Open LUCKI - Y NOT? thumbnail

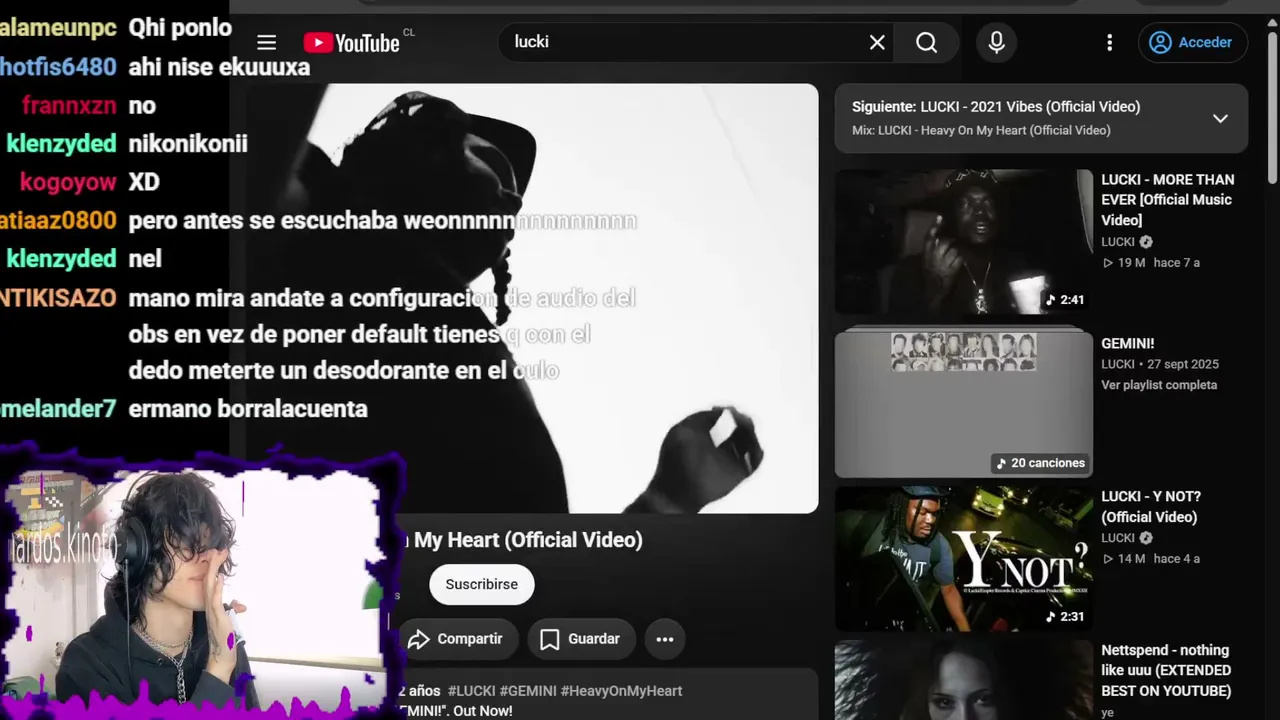(x=964, y=559)
